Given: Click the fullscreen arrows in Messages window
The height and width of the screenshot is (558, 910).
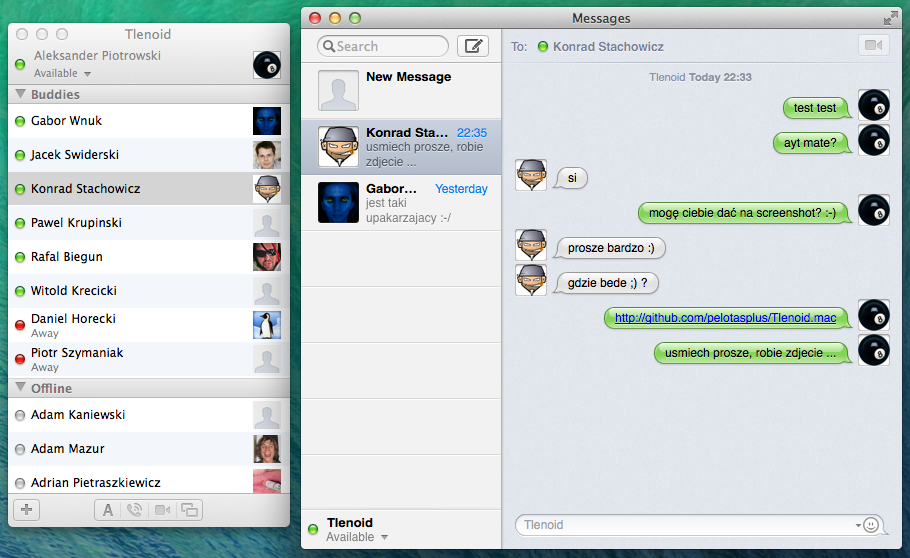Looking at the screenshot, I should pos(890,19).
